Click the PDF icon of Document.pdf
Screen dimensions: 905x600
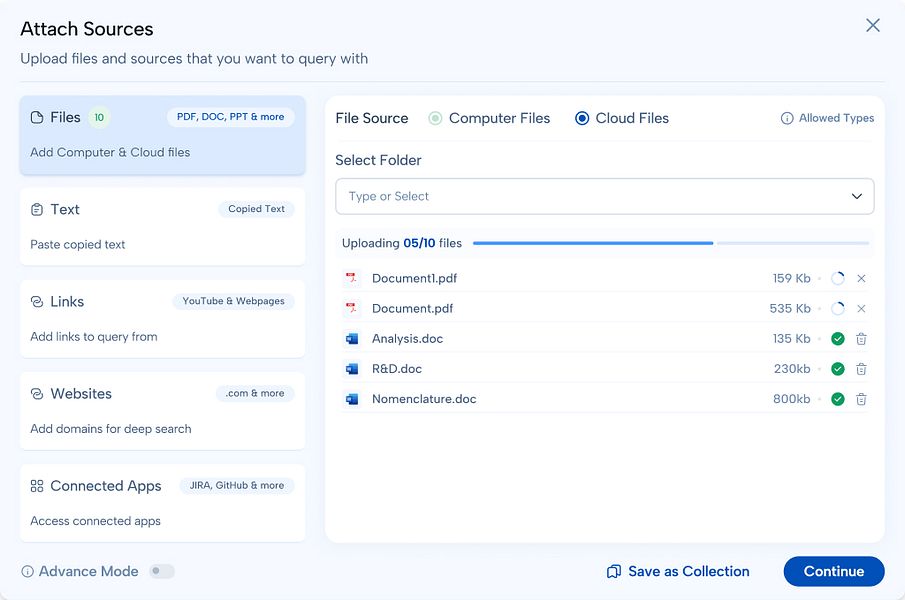coord(351,308)
